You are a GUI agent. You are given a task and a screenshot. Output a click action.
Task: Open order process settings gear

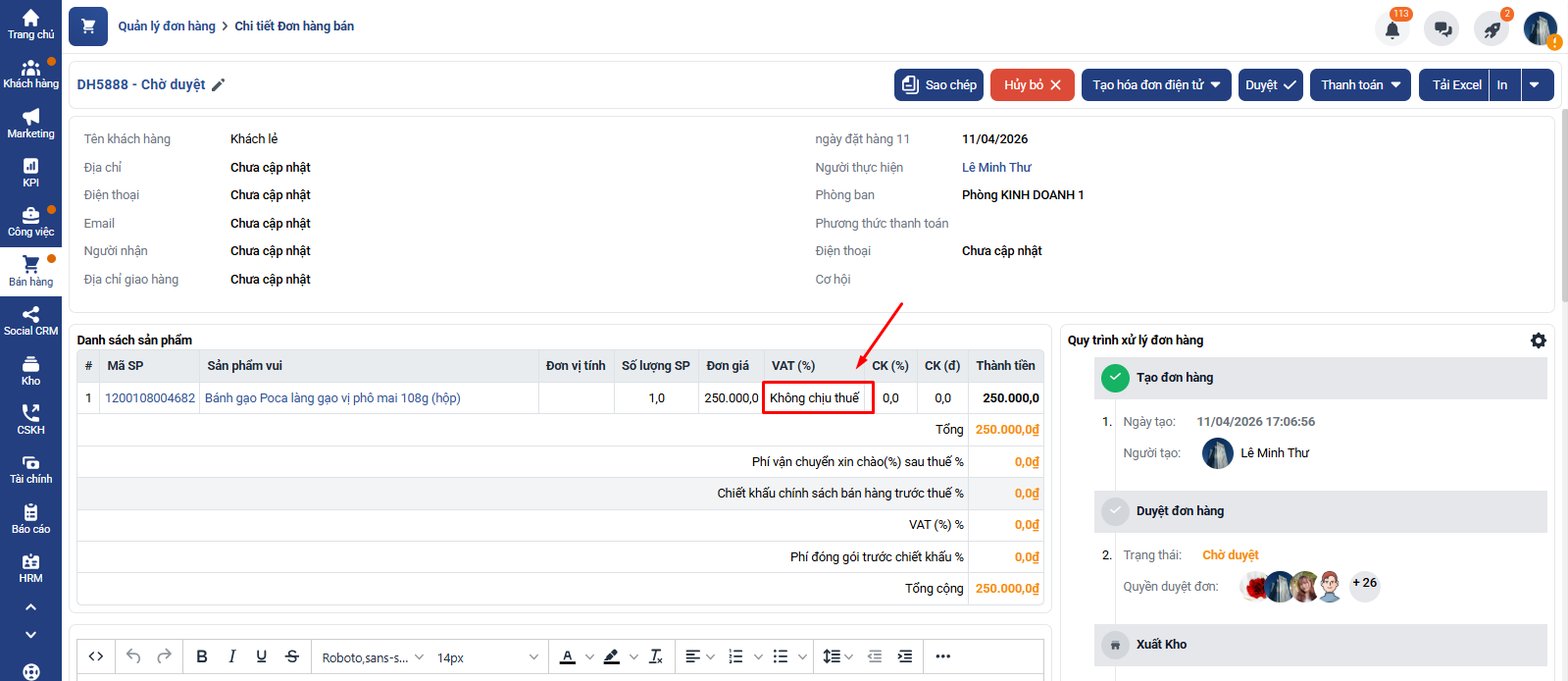click(x=1538, y=340)
